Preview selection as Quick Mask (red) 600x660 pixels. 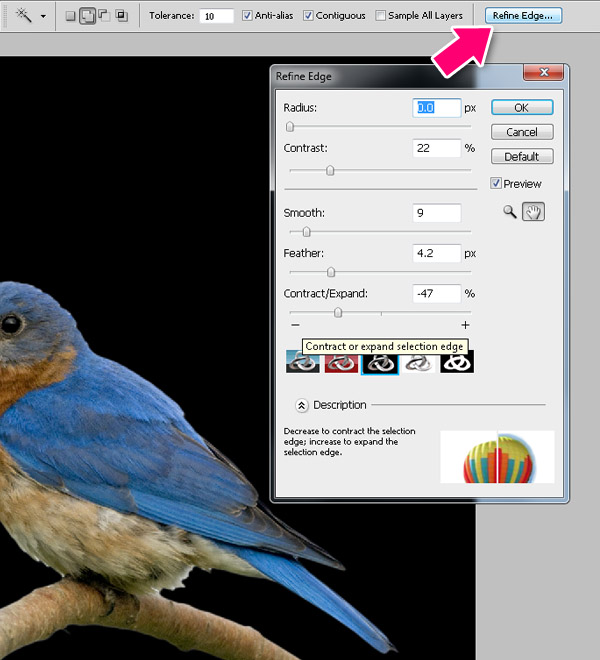tap(342, 362)
